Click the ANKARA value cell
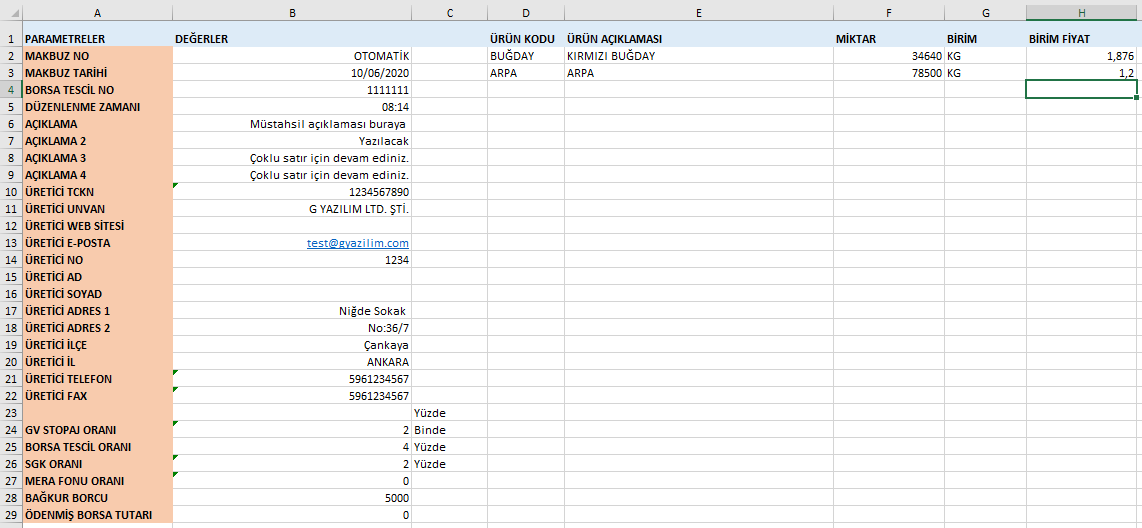The image size is (1142, 528). [291, 362]
